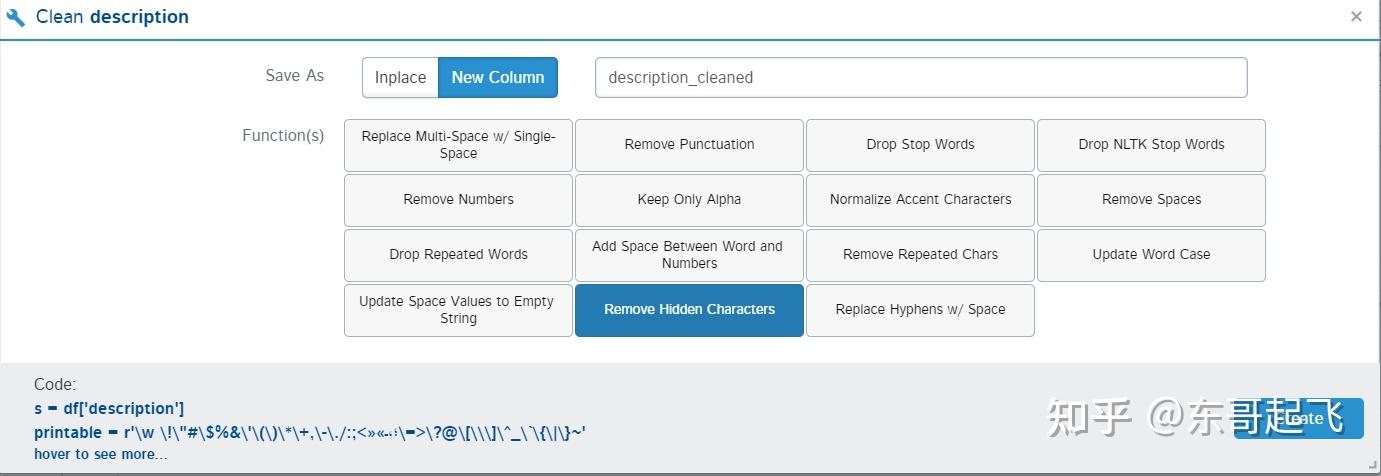Toggle the Keep Only Alpha function
1381x476 pixels.
click(689, 200)
